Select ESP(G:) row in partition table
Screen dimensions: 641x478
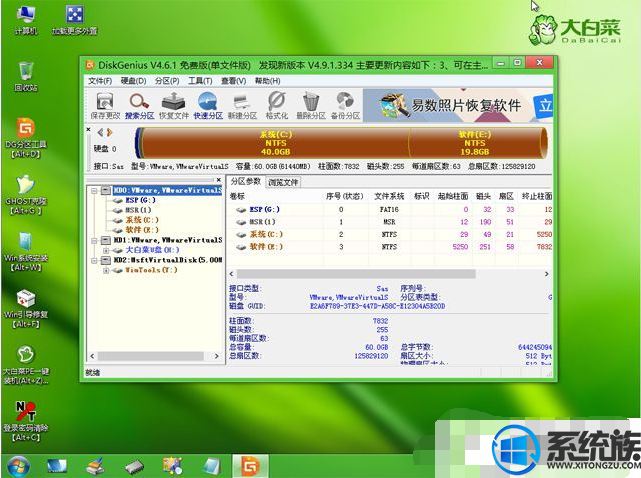[390, 209]
